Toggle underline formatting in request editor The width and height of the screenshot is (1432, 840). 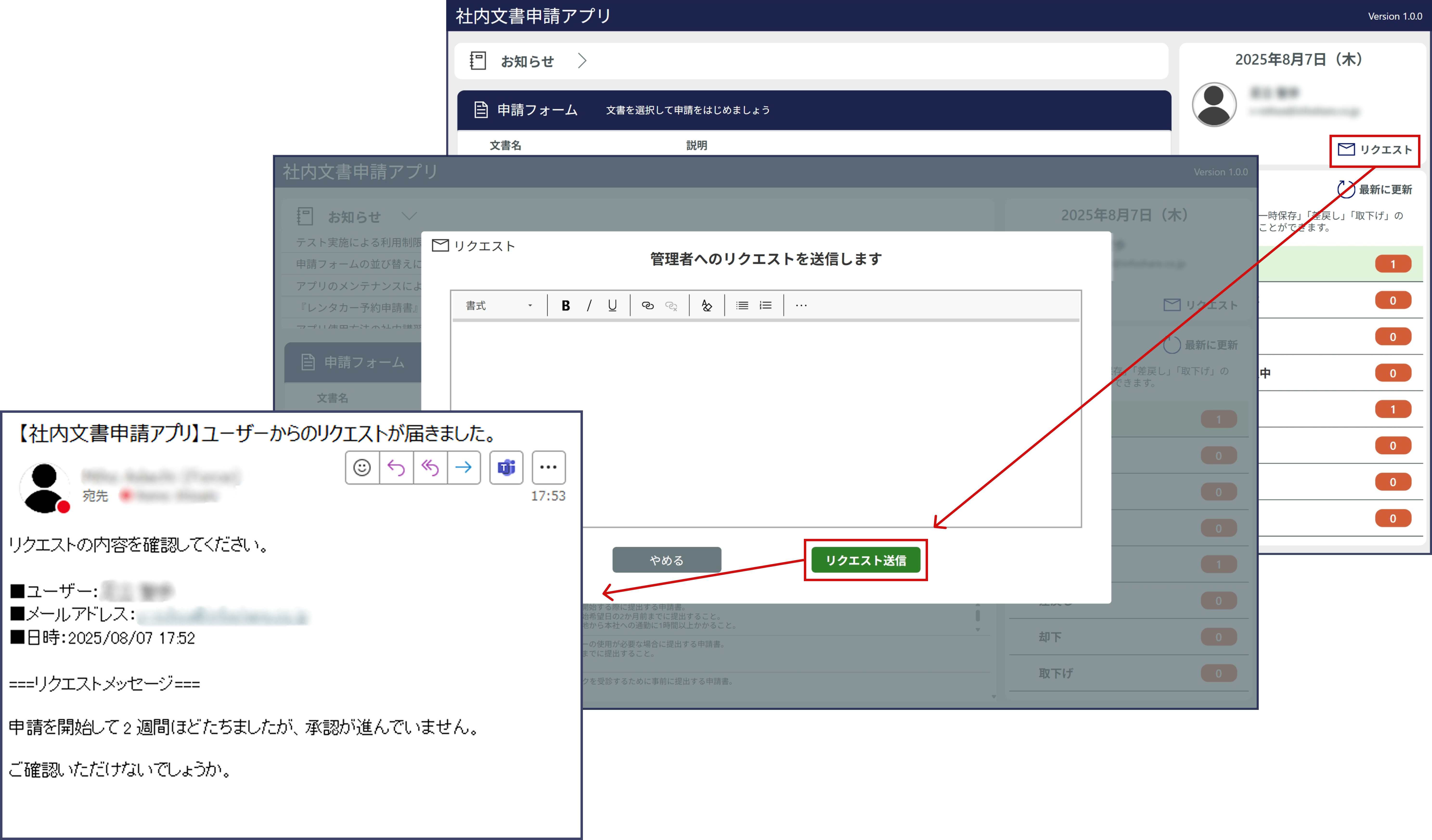612,305
